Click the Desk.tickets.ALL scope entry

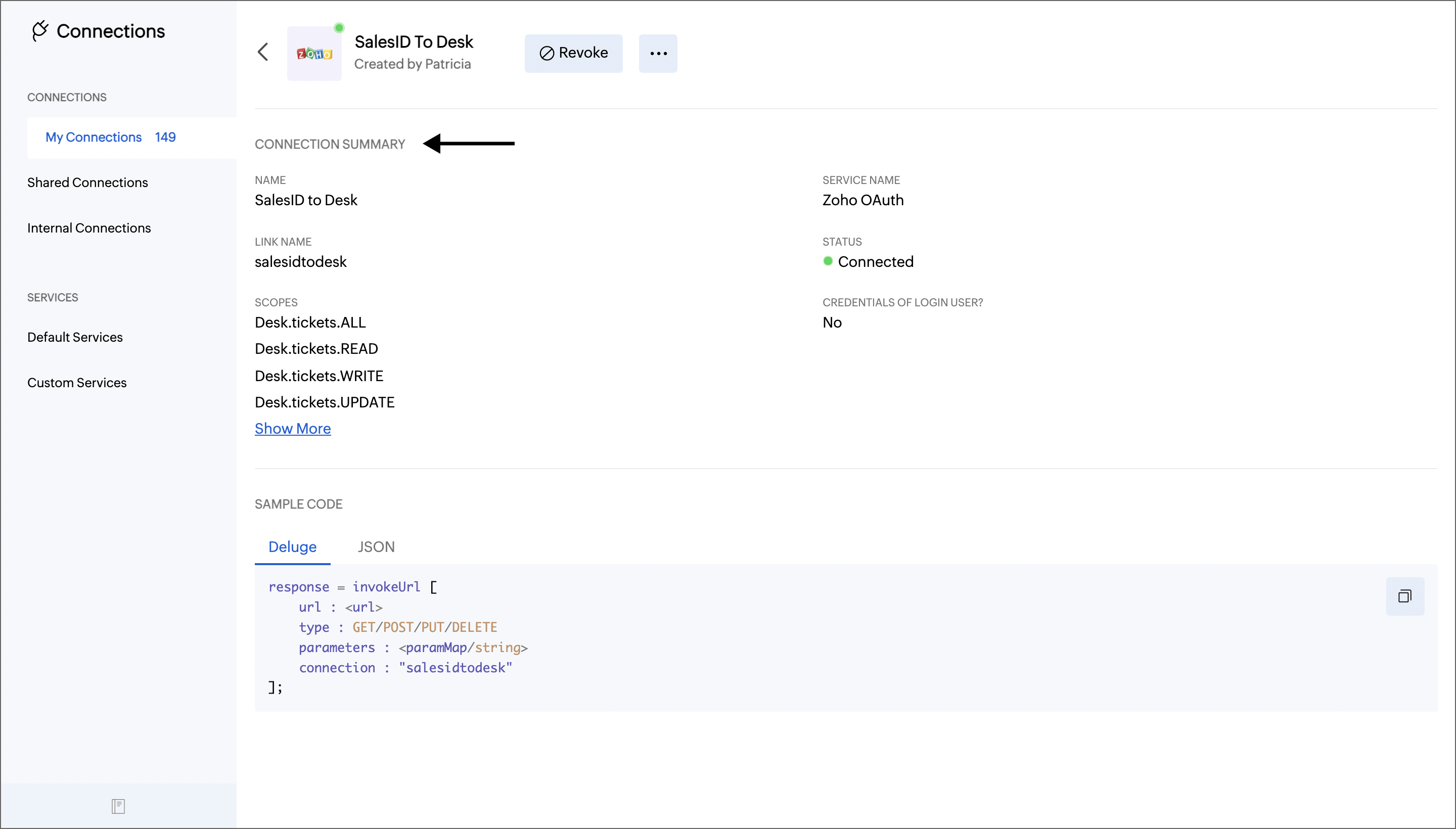coord(310,323)
